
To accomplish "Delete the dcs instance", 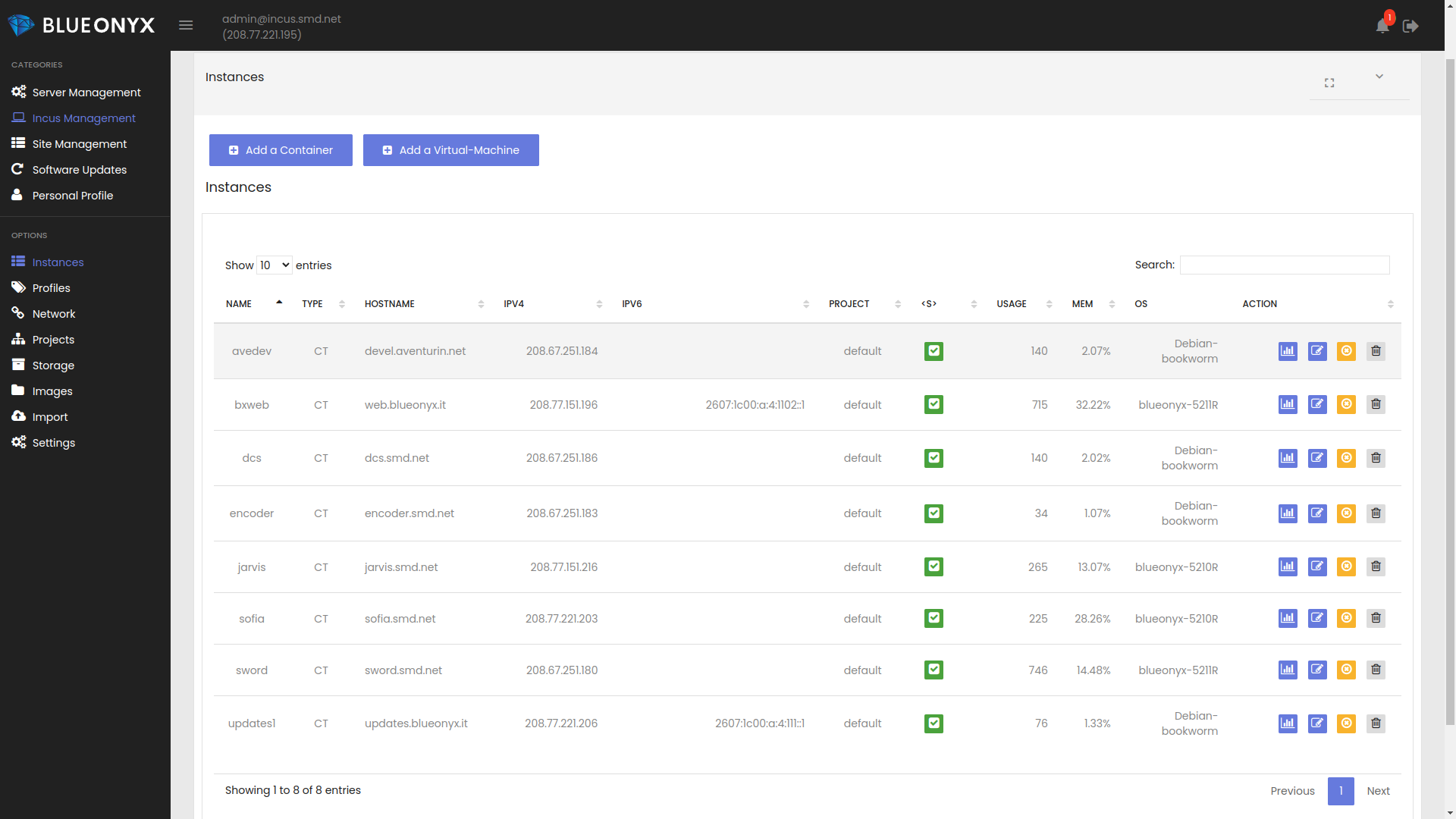I will 1376,458.
